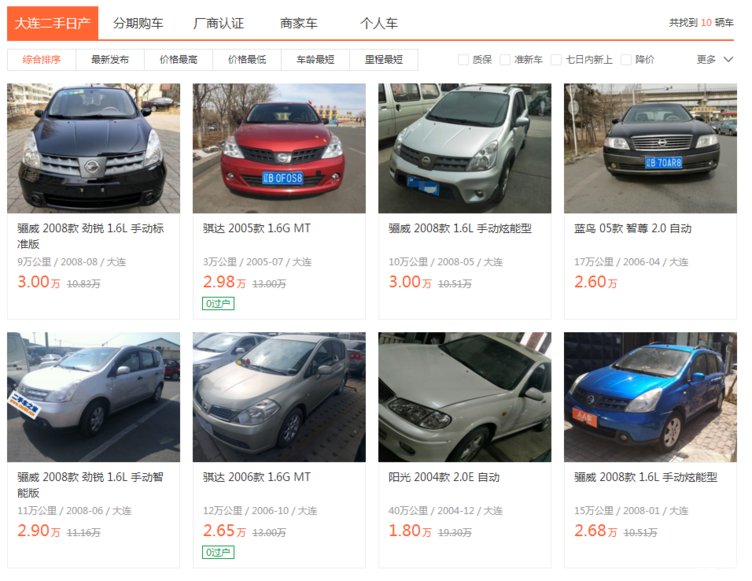Sort by 价格最低
Image resolution: width=752 pixels, height=581 pixels.
click(x=247, y=59)
